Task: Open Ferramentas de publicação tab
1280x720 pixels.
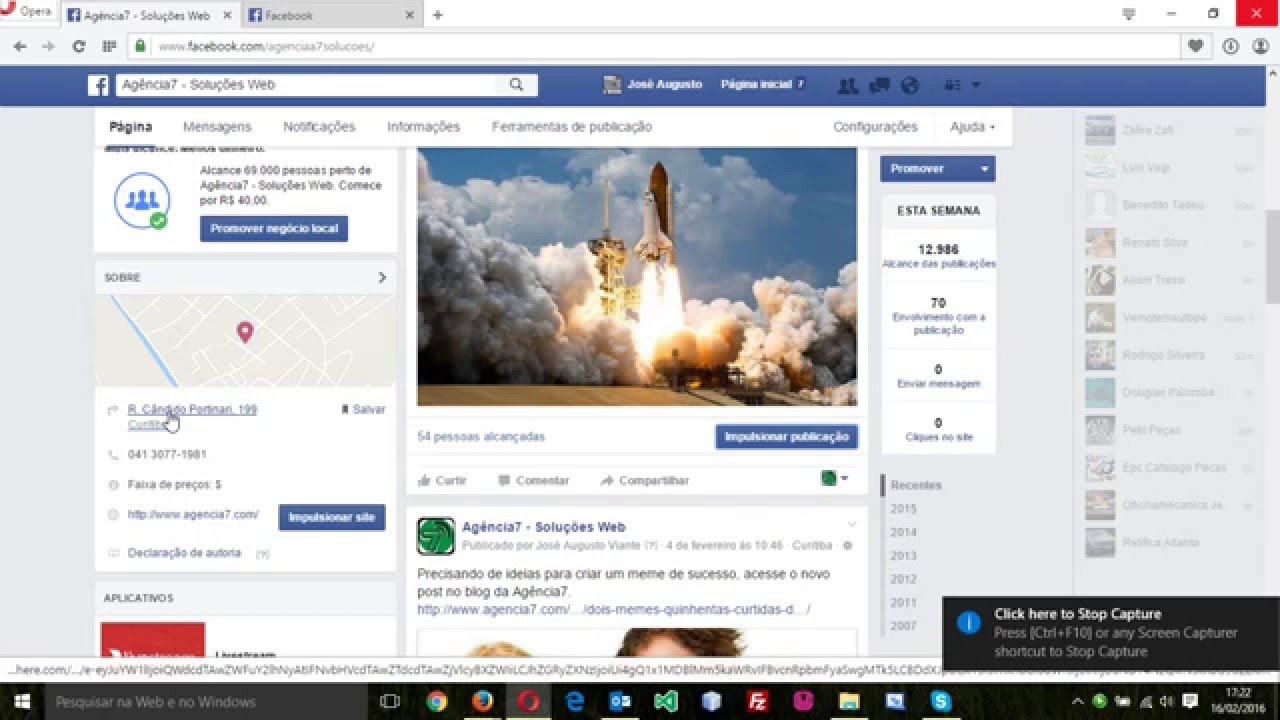Action: [x=572, y=127]
